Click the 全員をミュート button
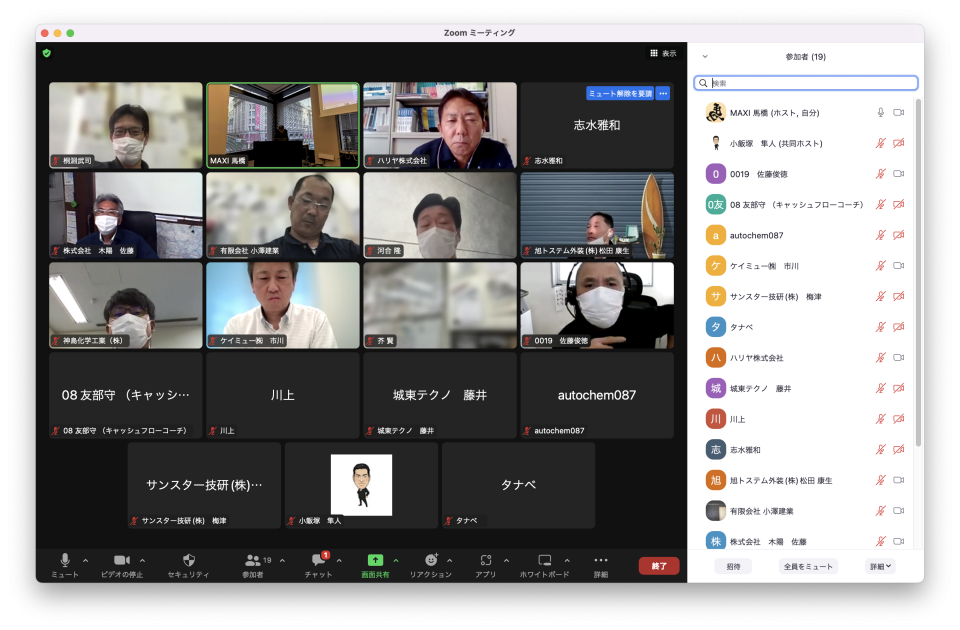 pyautogui.click(x=808, y=566)
